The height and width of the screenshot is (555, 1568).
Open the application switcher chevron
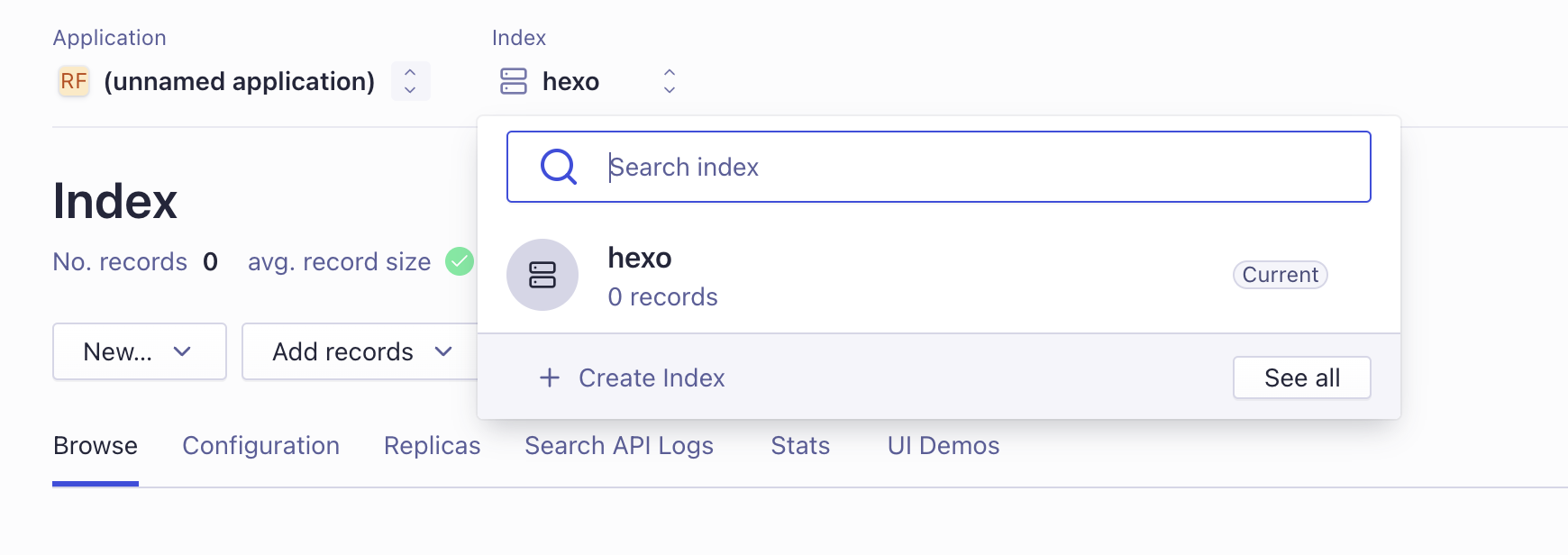[x=409, y=81]
